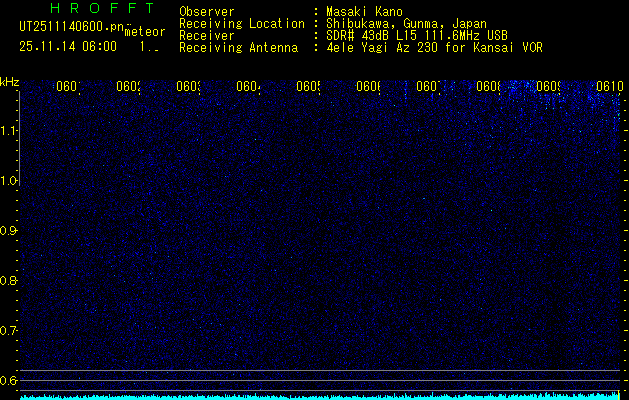Click the 0601 time marker
The width and height of the screenshot is (629, 400).
(68, 87)
